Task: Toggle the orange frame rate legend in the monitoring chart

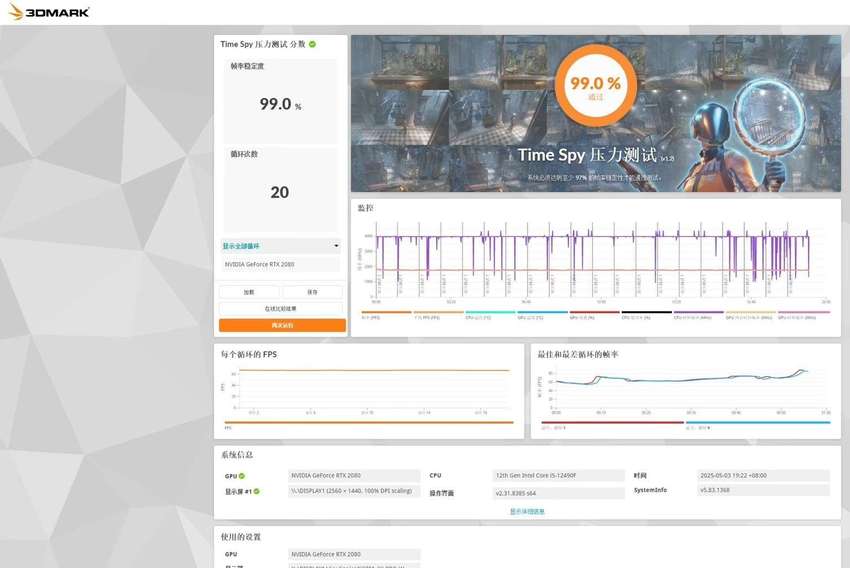Action: [x=387, y=312]
